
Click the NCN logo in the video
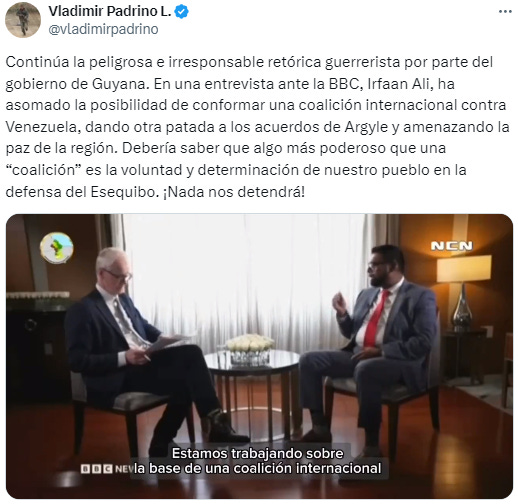tap(452, 246)
